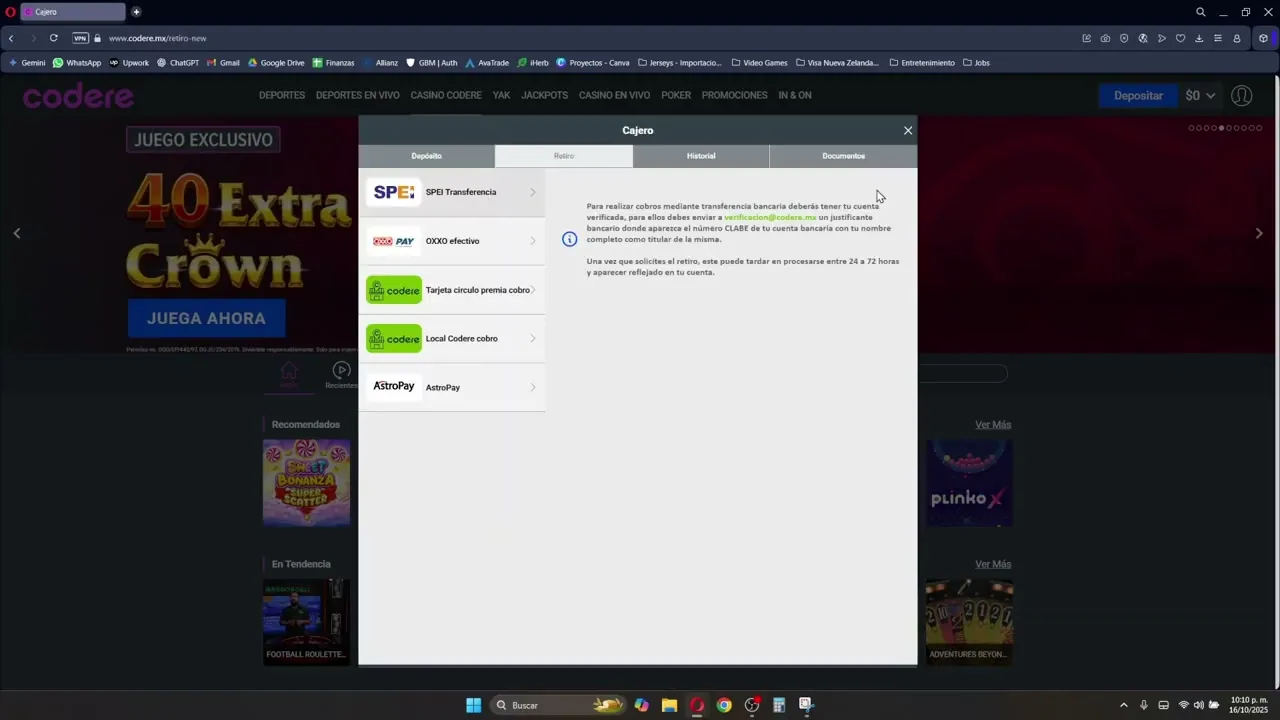Open a new browser tab
This screenshot has height=720, width=1280.
click(136, 12)
